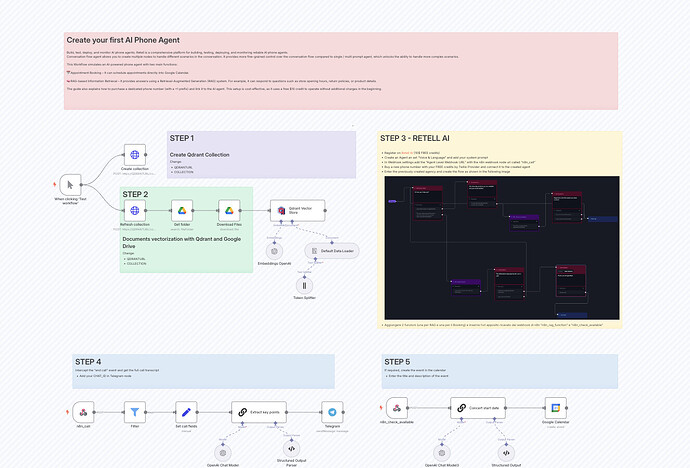The height and width of the screenshot is (468, 690).
Task: Select the Google Calendar node
Action: click(x=555, y=408)
